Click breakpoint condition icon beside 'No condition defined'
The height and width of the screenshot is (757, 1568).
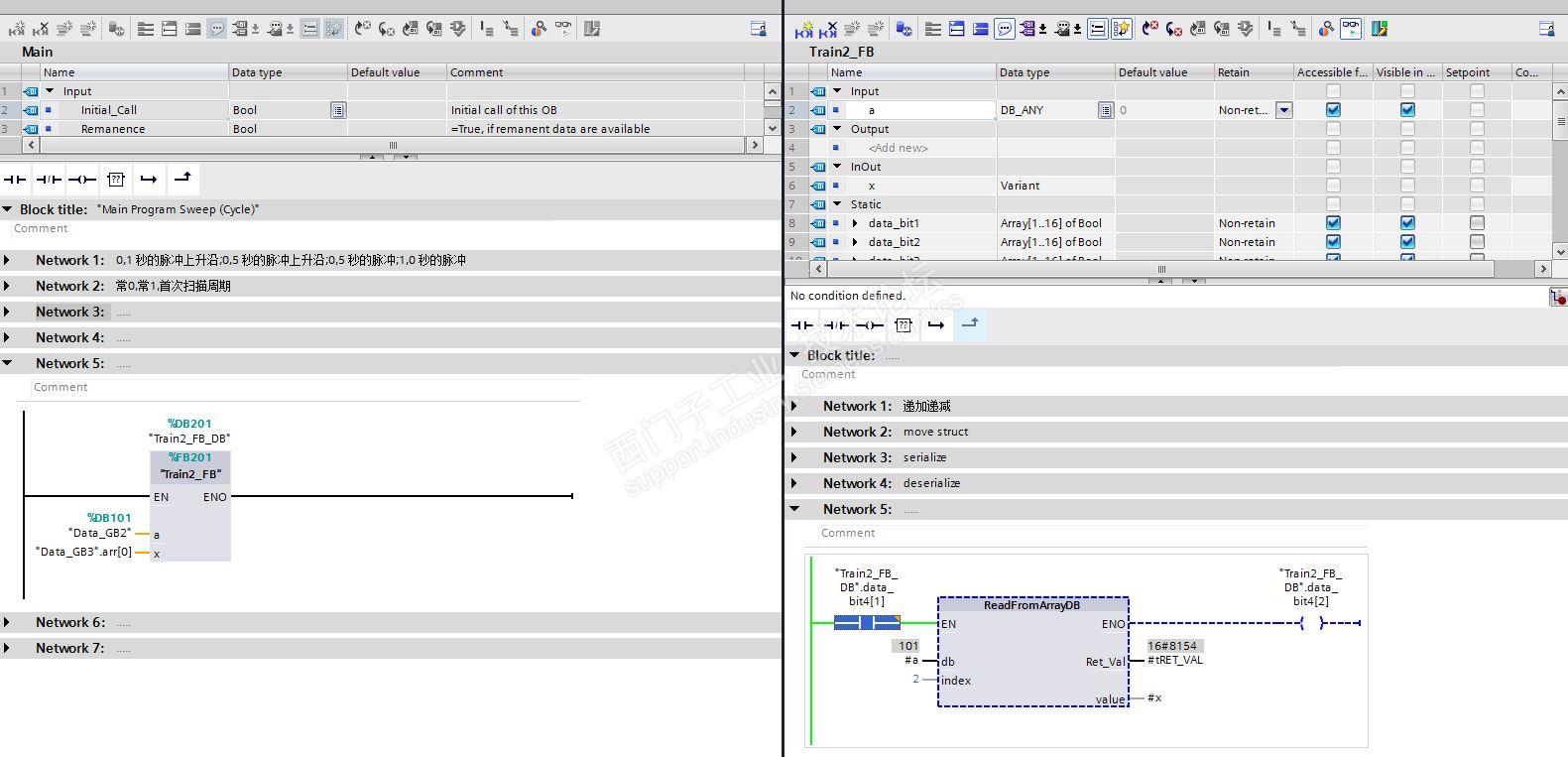click(x=1557, y=297)
